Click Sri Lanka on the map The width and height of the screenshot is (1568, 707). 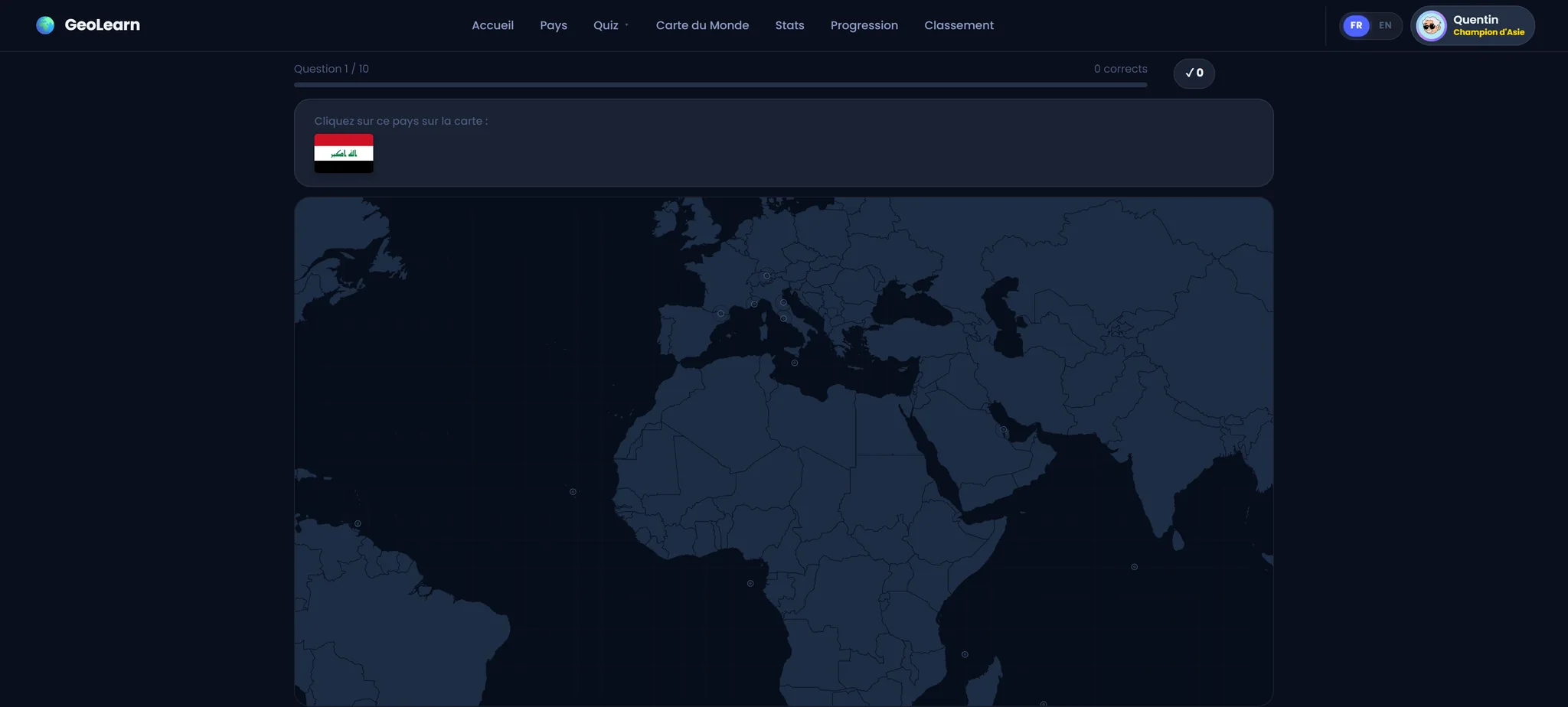coord(1178,541)
